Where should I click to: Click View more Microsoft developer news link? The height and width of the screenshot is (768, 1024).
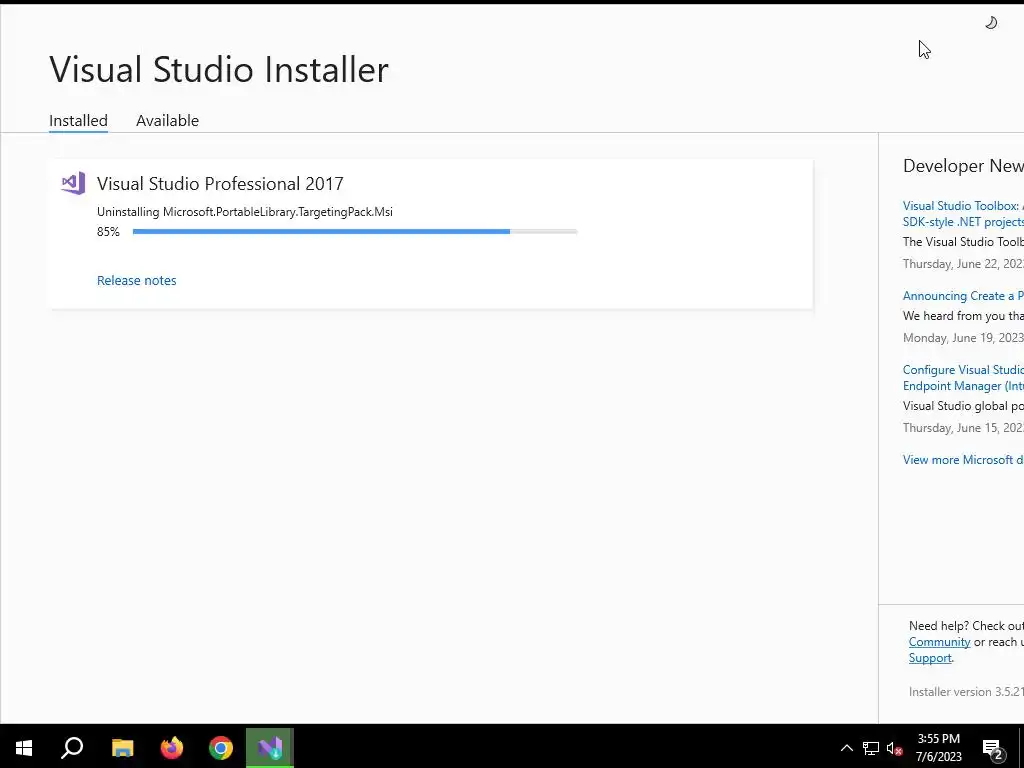[963, 460]
